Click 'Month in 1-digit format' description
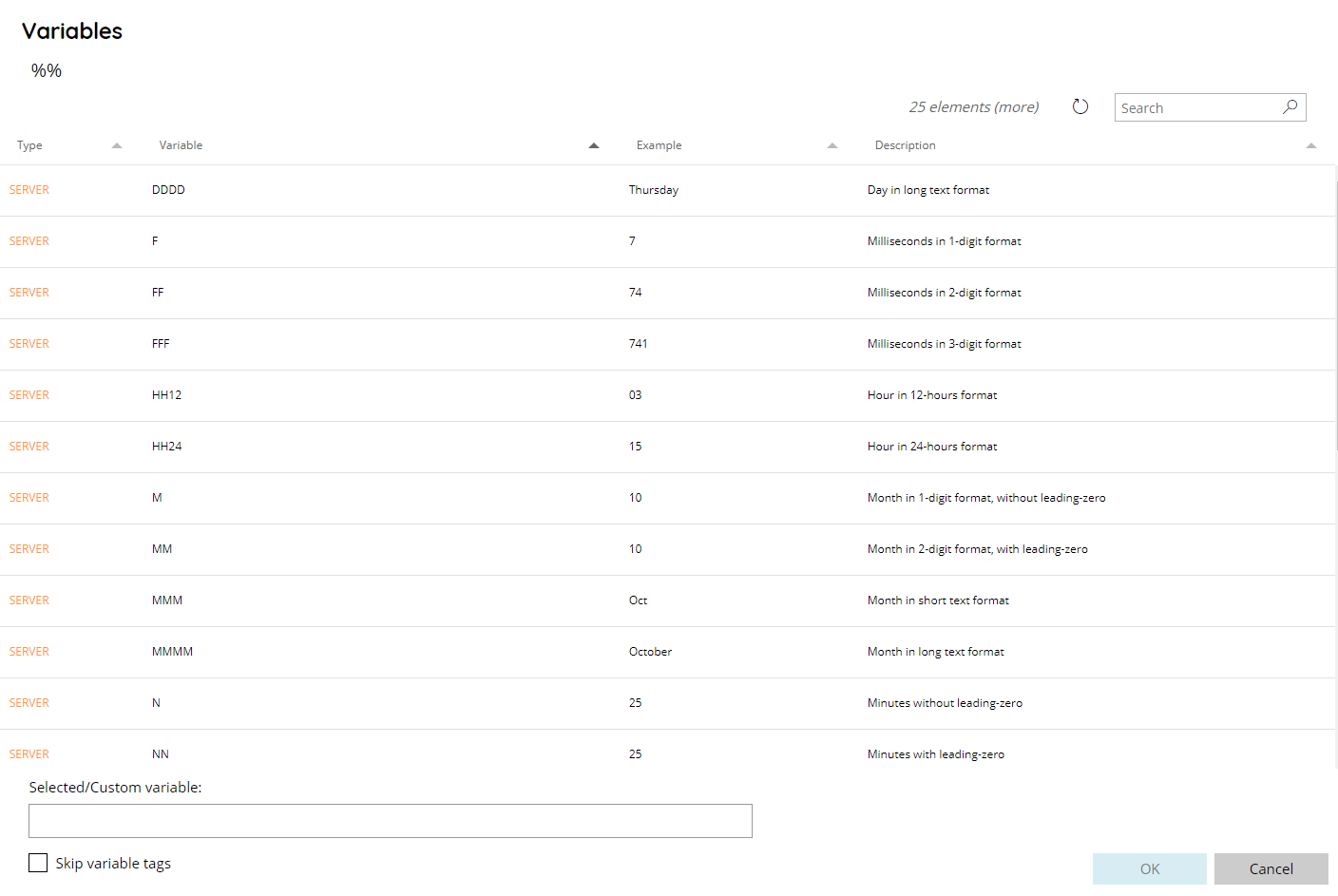Screen dimensions: 1338x896 click(986, 498)
